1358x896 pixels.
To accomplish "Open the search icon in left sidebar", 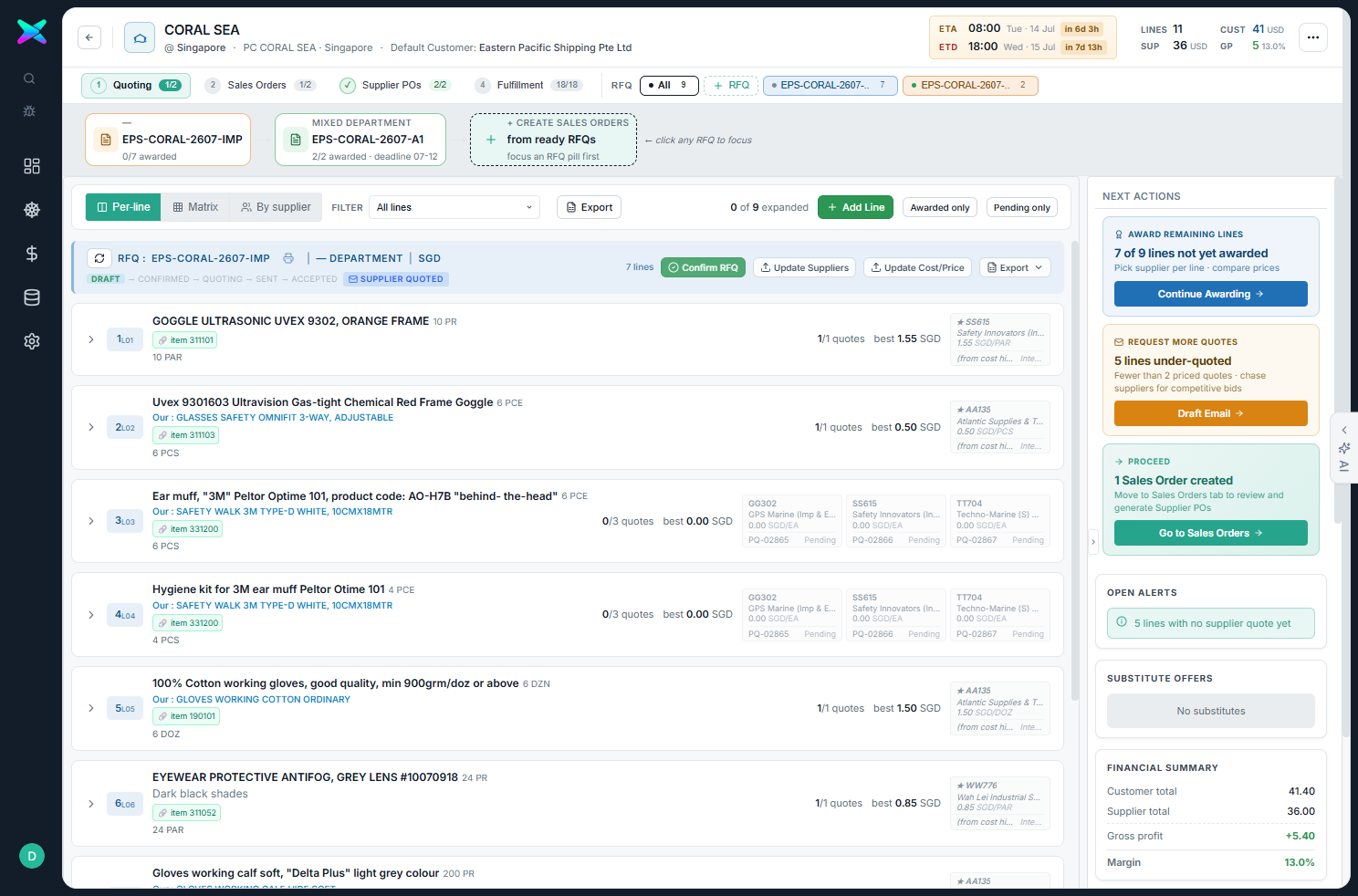I will tap(30, 78).
